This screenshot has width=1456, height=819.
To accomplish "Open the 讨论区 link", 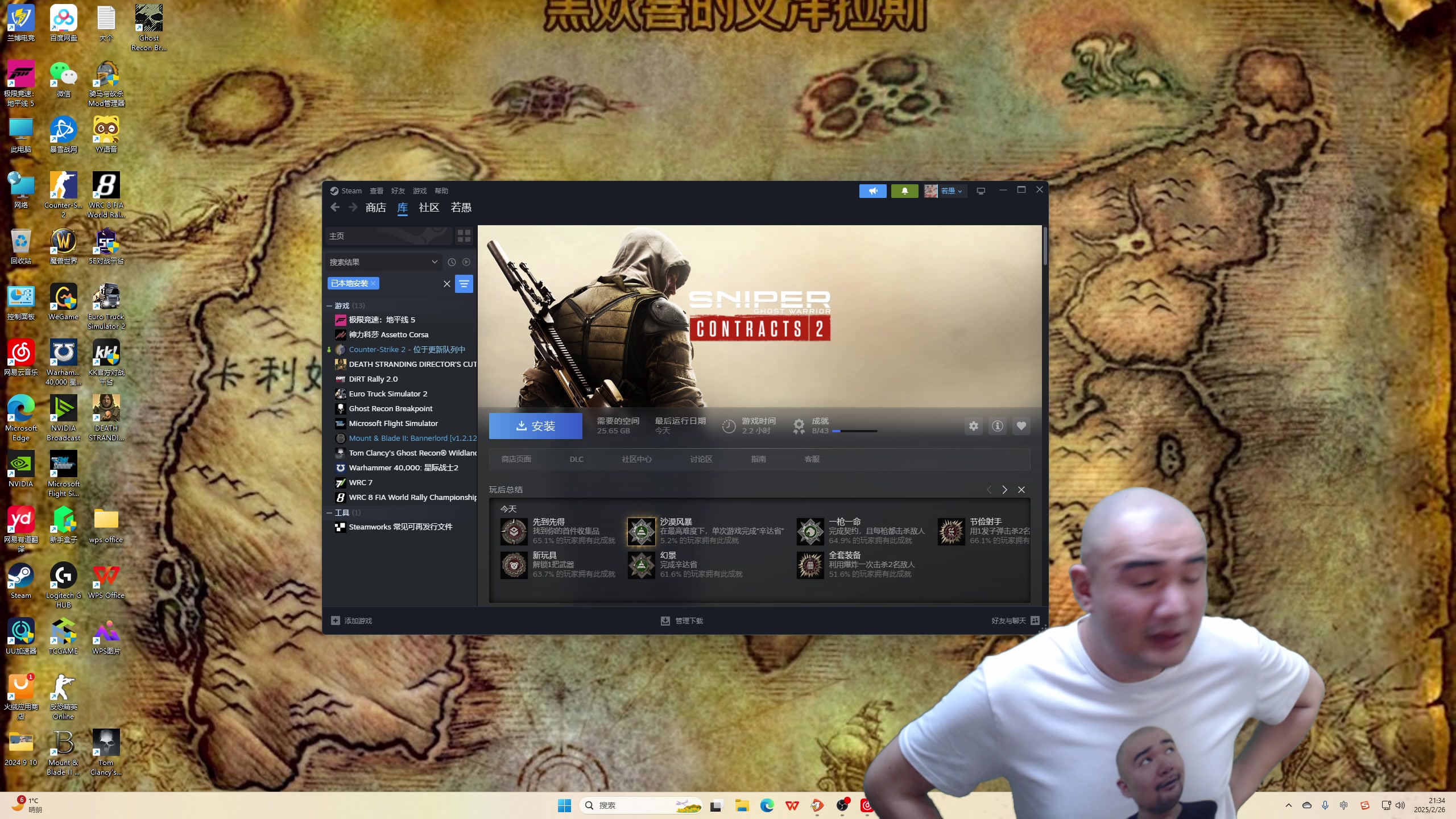I will pos(701,460).
